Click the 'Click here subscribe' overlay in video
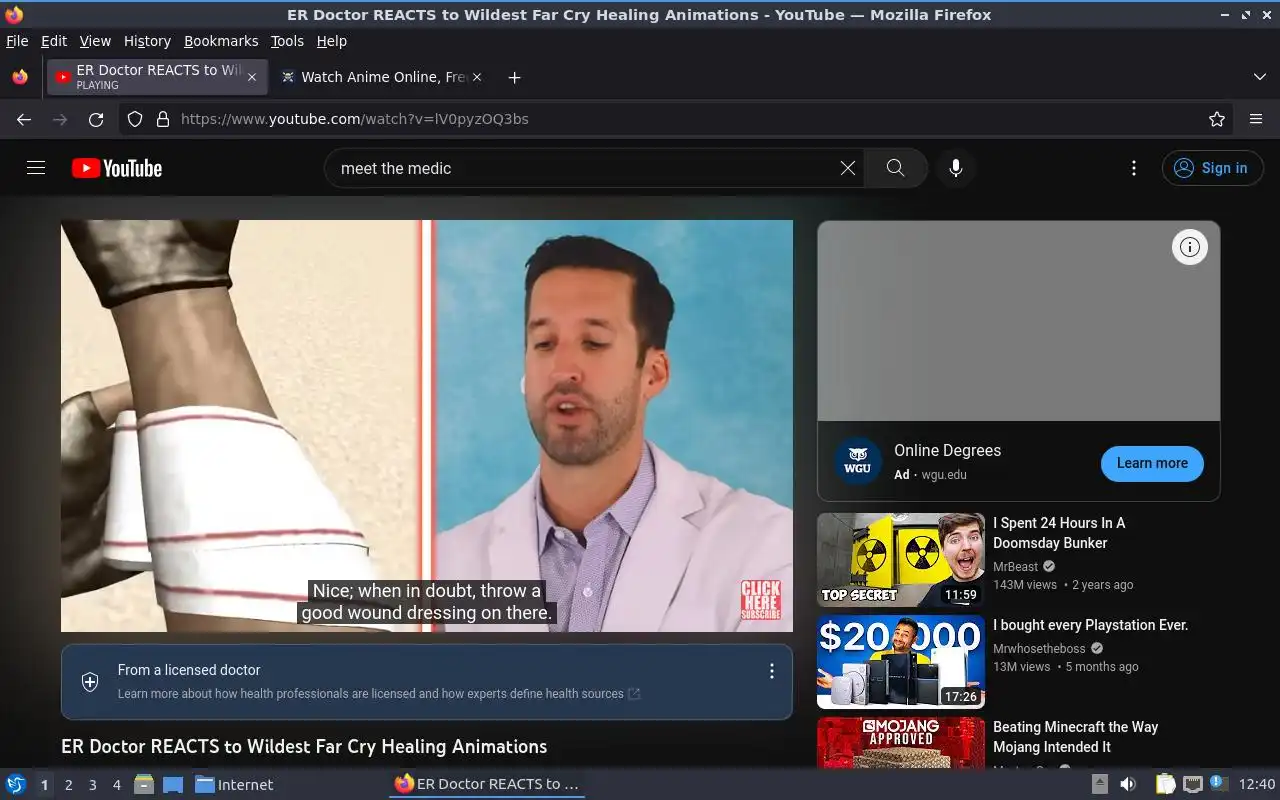1280x800 pixels. pyautogui.click(x=760, y=600)
